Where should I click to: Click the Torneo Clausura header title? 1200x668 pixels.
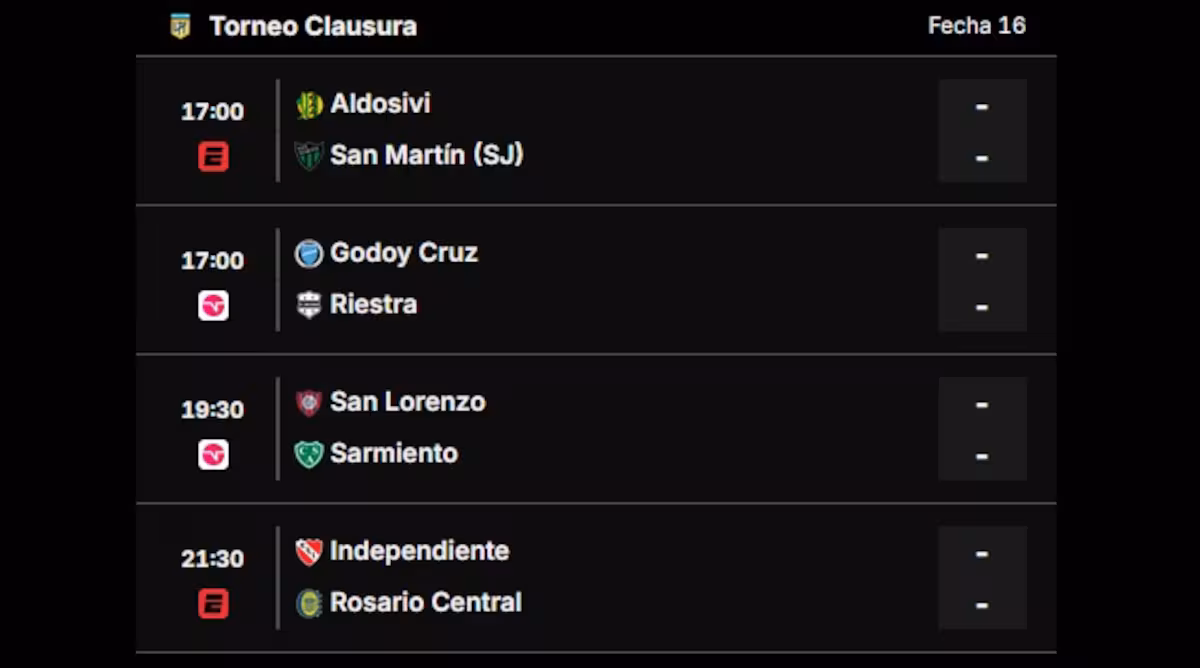(312, 25)
